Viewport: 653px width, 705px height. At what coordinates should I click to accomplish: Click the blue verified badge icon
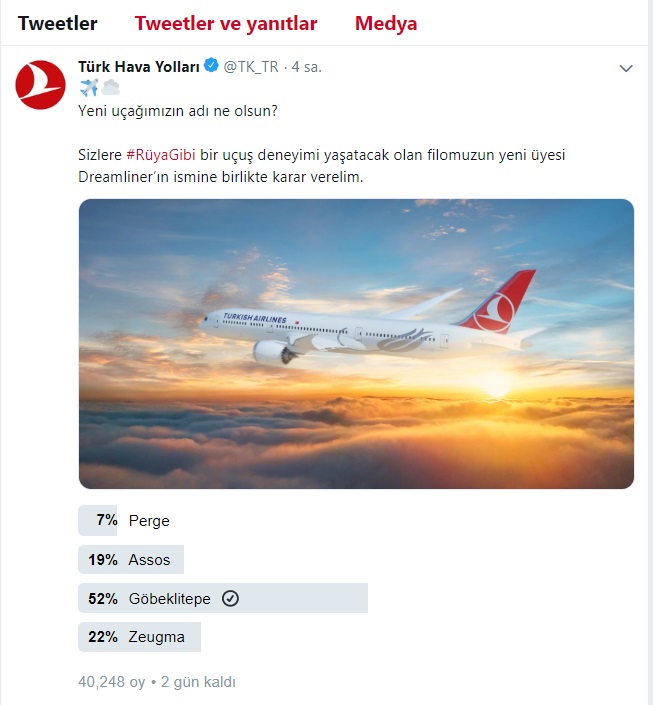(x=211, y=66)
